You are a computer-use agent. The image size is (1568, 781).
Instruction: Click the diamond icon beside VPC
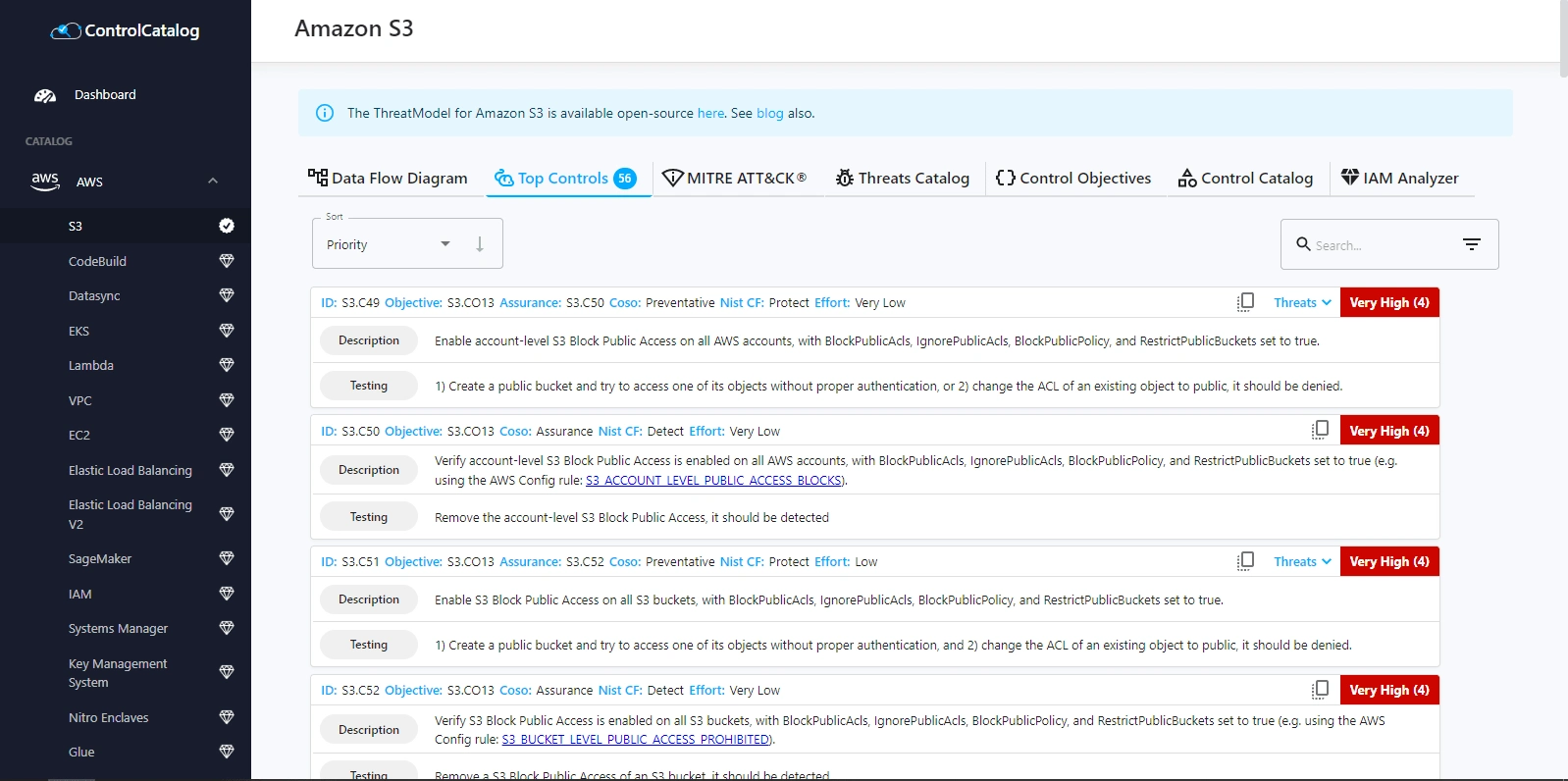point(227,400)
